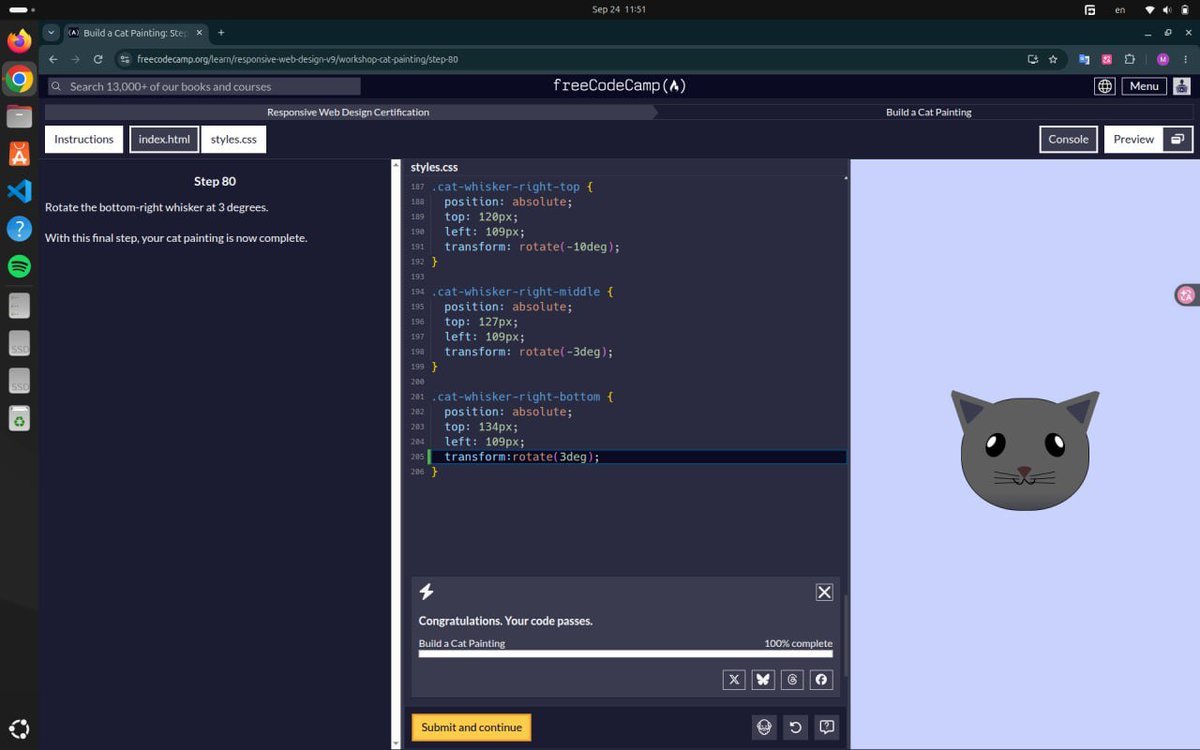This screenshot has height=750, width=1200.
Task: Share completion on Bluesky
Action: click(x=763, y=679)
